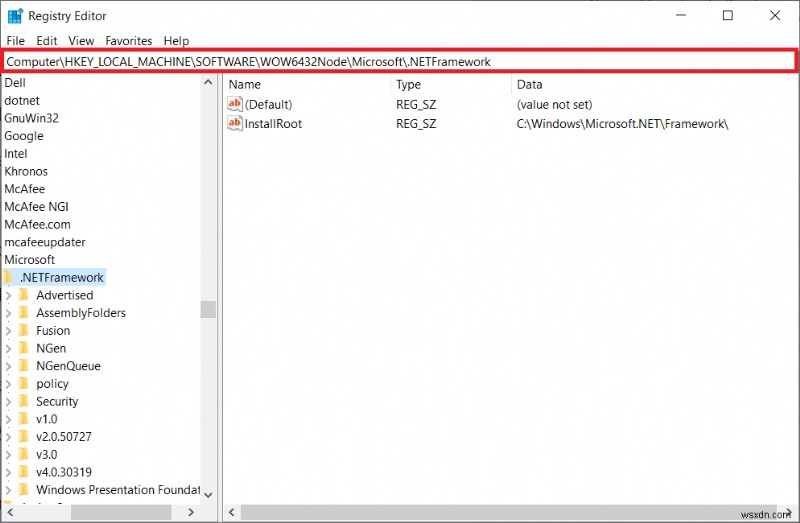Screen dimensions: 800x523
Task: Click tree pane scroll up arrow
Action: pyautogui.click(x=208, y=82)
